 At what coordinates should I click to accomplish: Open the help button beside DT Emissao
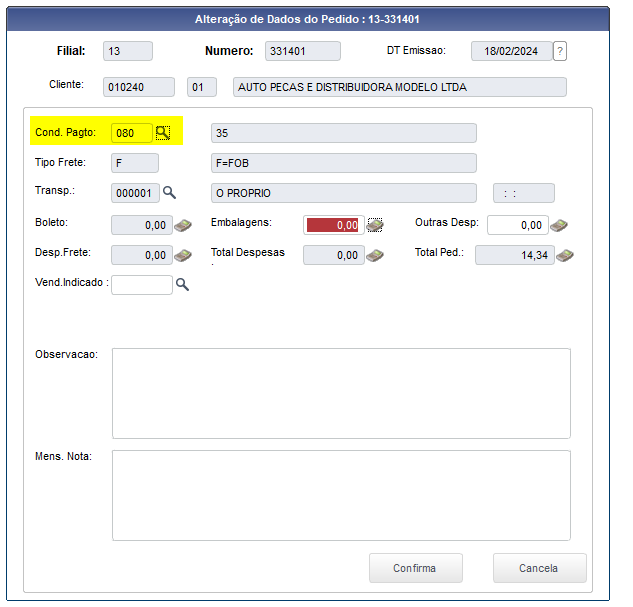coord(560,51)
